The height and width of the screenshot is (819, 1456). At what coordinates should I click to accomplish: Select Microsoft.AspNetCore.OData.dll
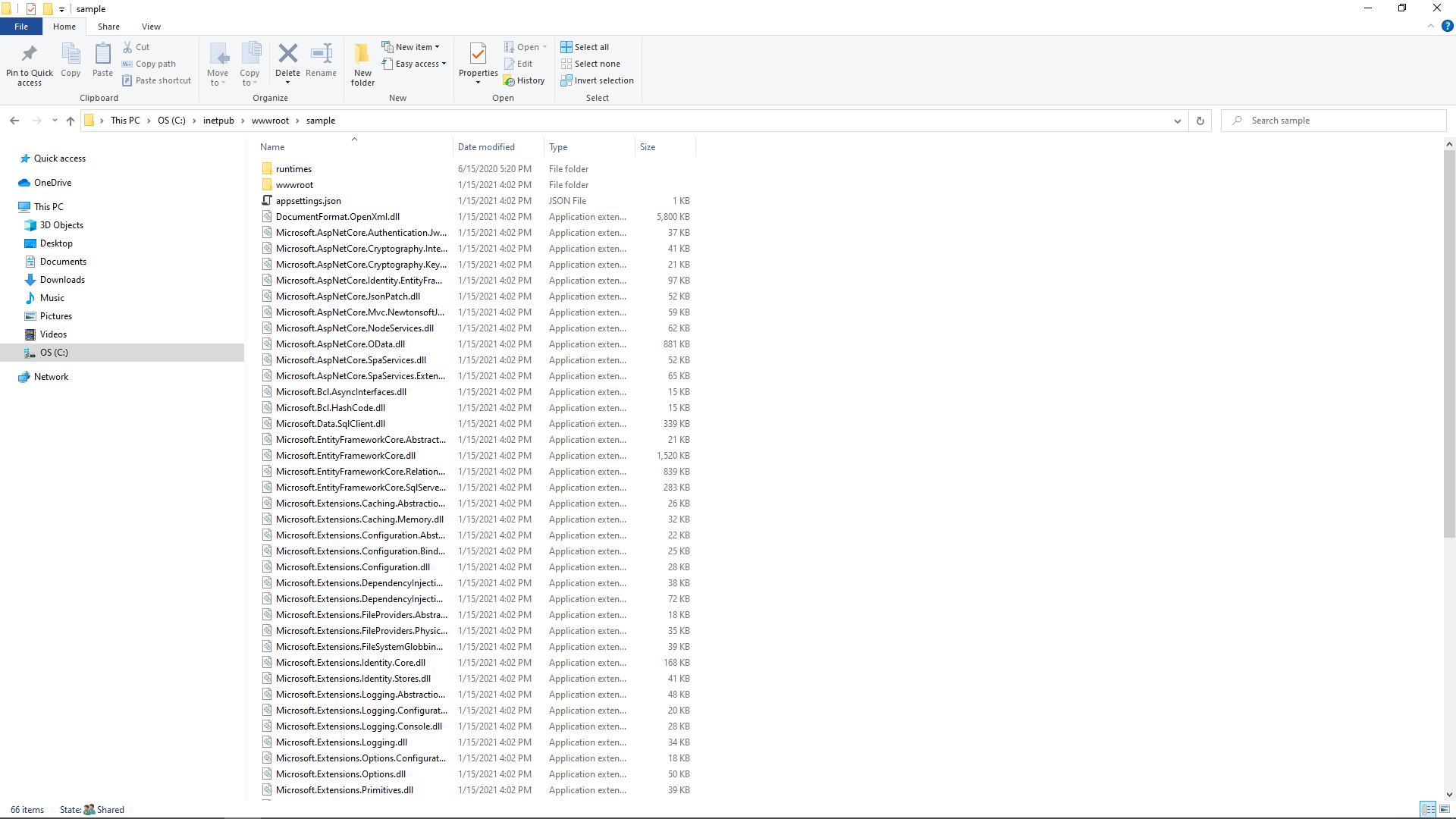click(x=340, y=344)
